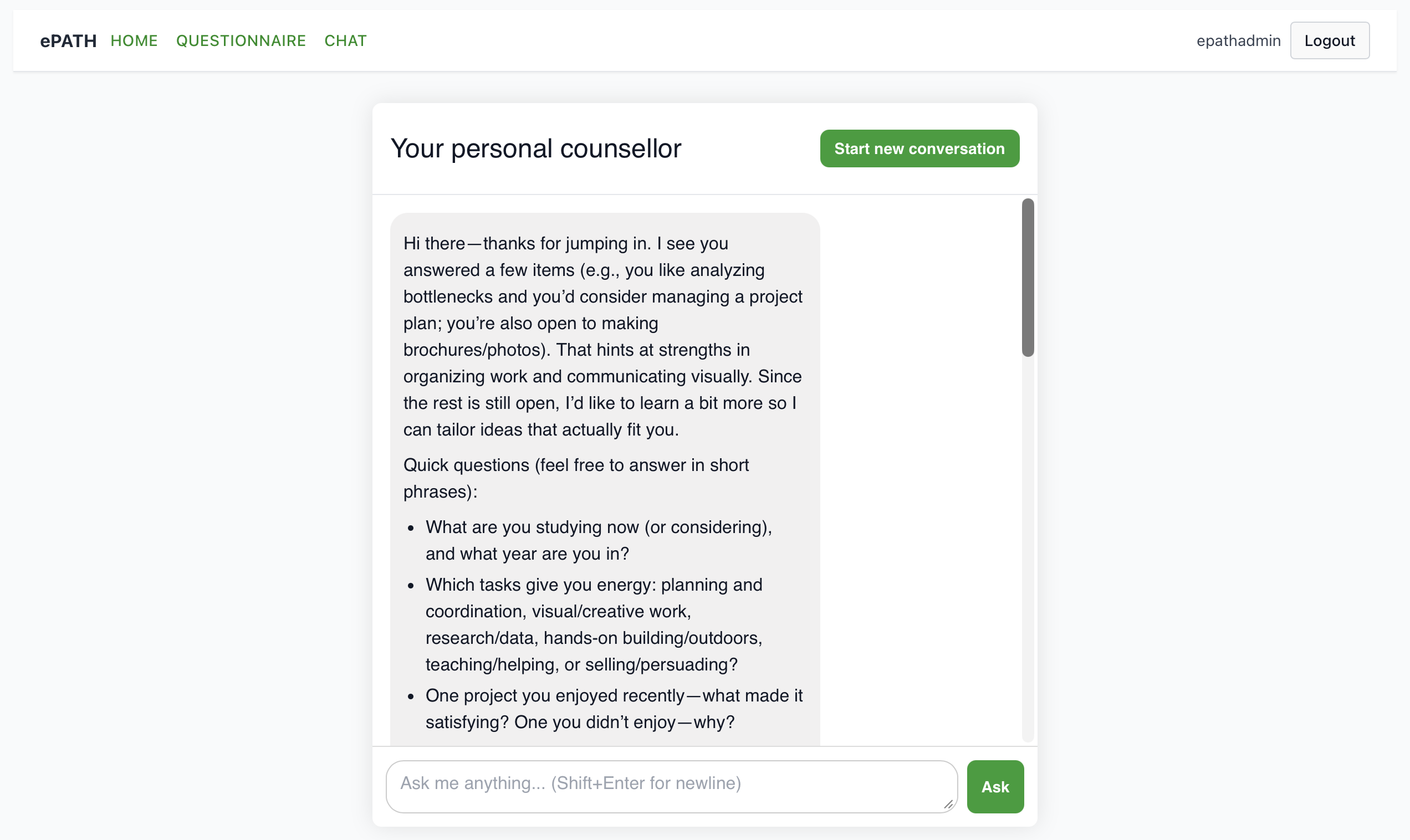The image size is (1410, 840).
Task: Select the 'Your personal counsellor' heading
Action: click(535, 148)
